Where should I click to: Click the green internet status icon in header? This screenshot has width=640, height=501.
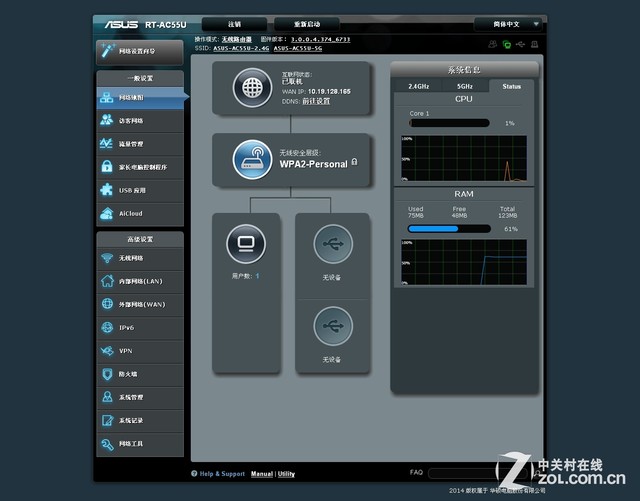tap(507, 44)
